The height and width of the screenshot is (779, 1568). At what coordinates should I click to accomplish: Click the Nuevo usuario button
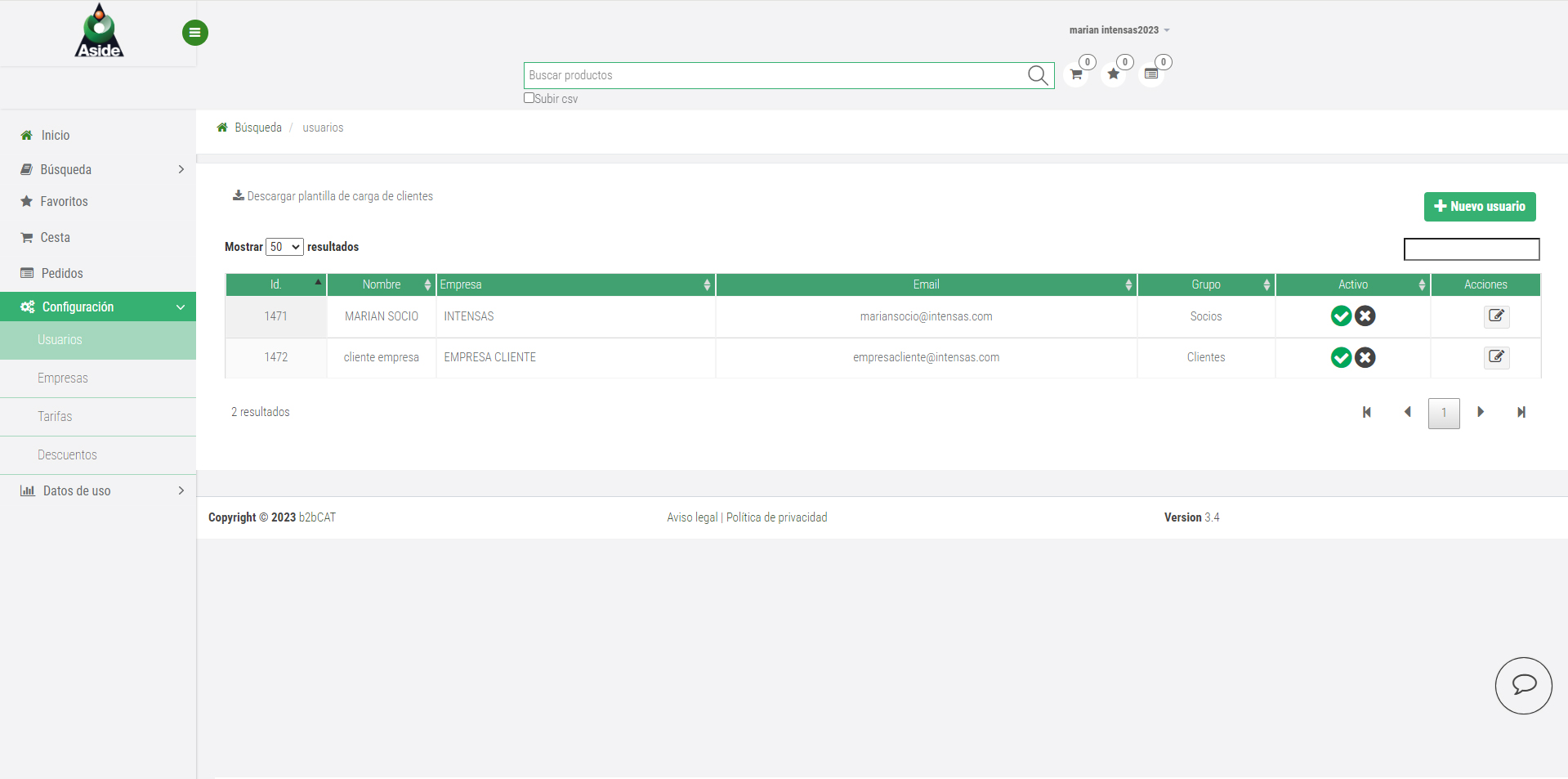tap(1479, 207)
